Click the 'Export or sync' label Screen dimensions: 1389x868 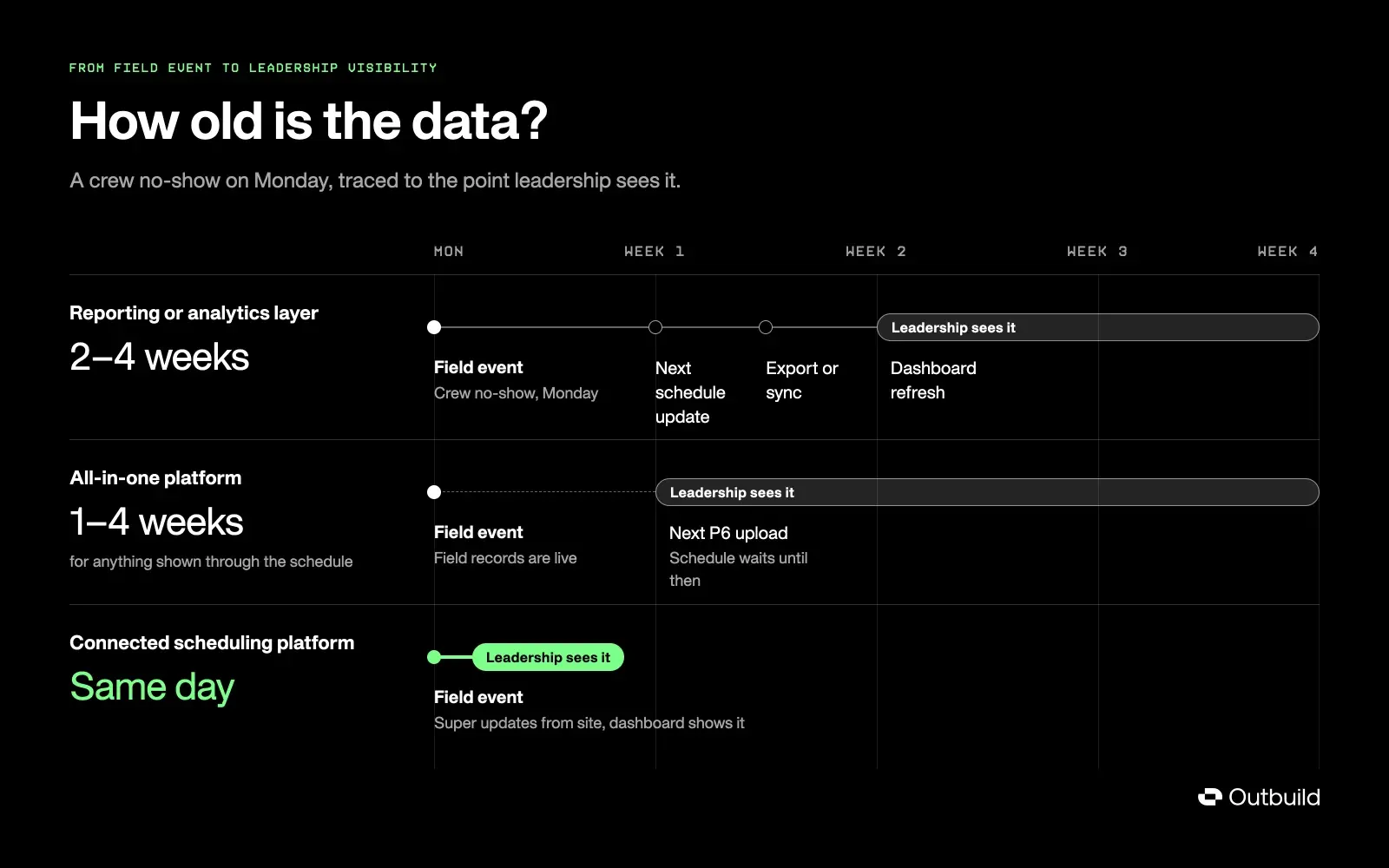[x=802, y=380]
